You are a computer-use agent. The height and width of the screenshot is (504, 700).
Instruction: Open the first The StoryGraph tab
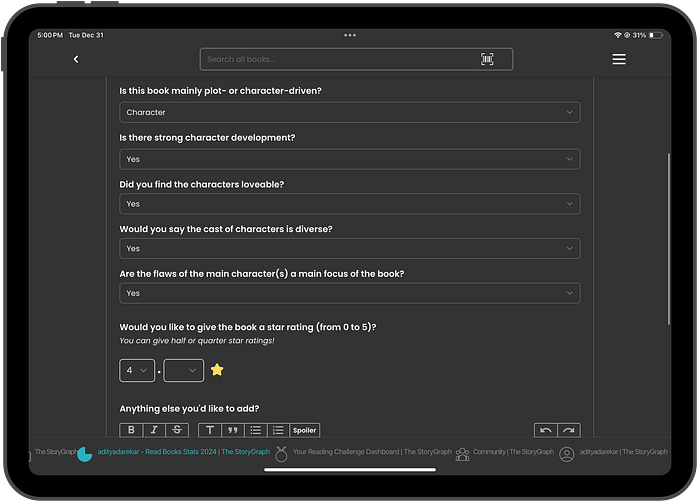55,452
